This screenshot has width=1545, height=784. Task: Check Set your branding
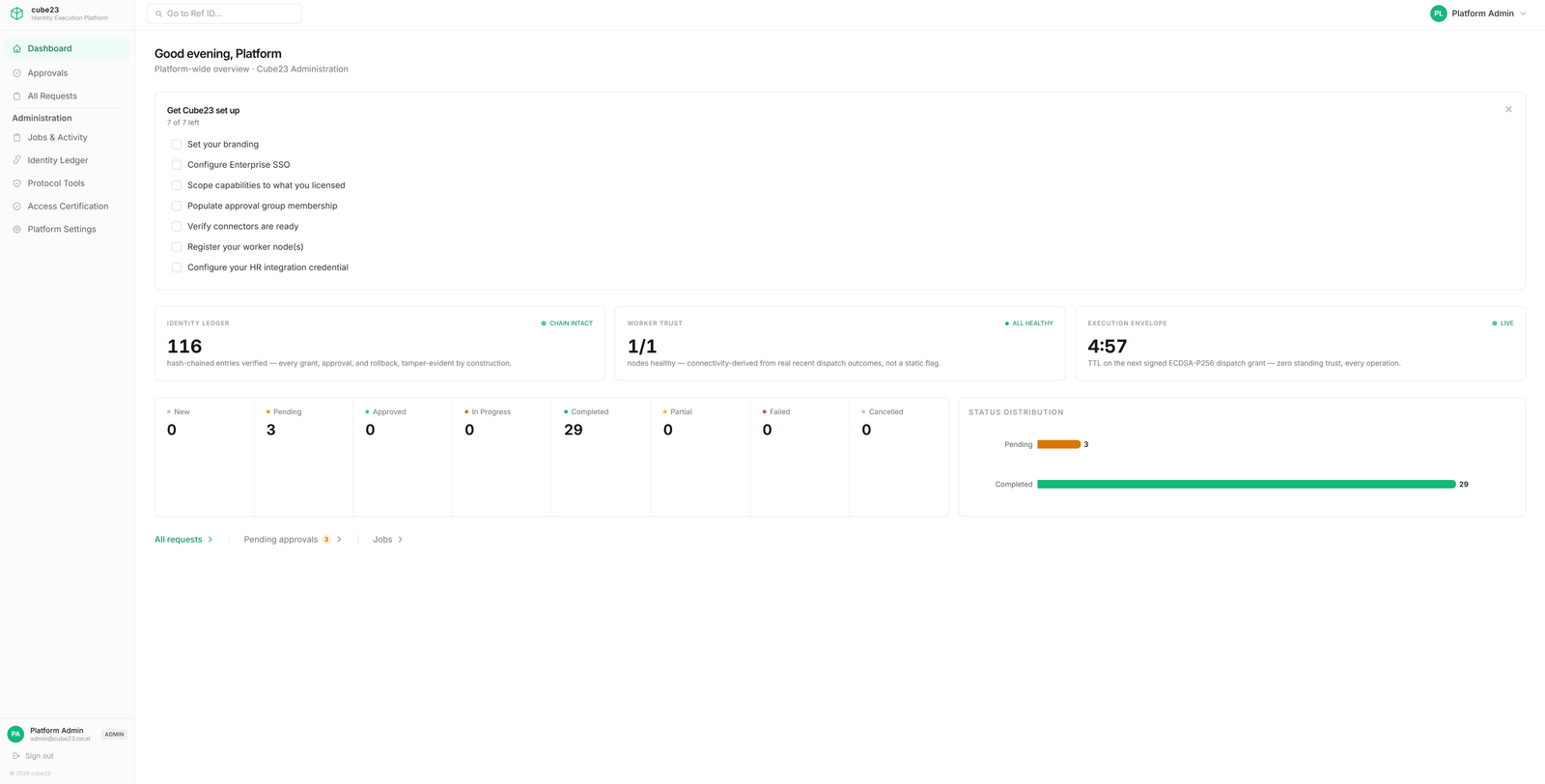pos(177,145)
